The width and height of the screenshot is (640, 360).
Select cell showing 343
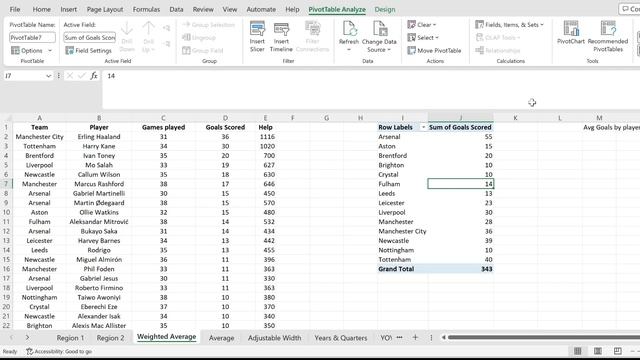[x=460, y=269]
